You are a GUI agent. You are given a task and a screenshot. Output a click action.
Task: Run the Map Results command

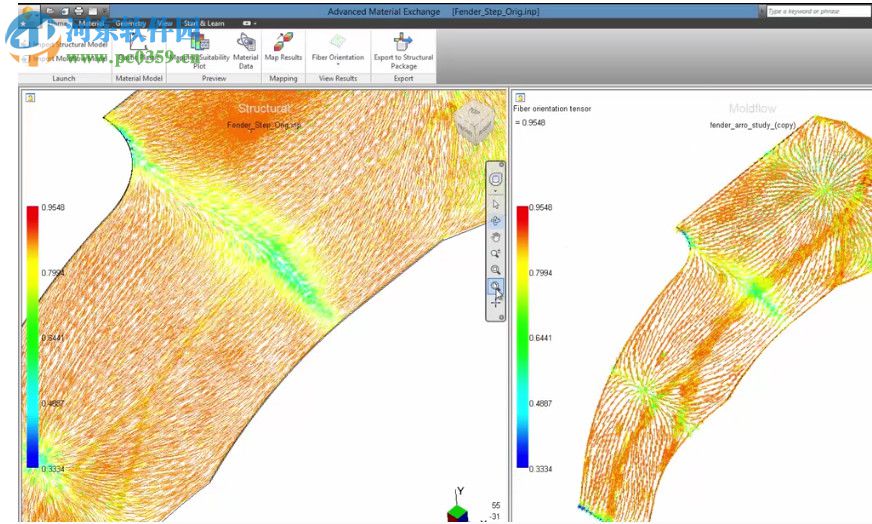pos(283,47)
